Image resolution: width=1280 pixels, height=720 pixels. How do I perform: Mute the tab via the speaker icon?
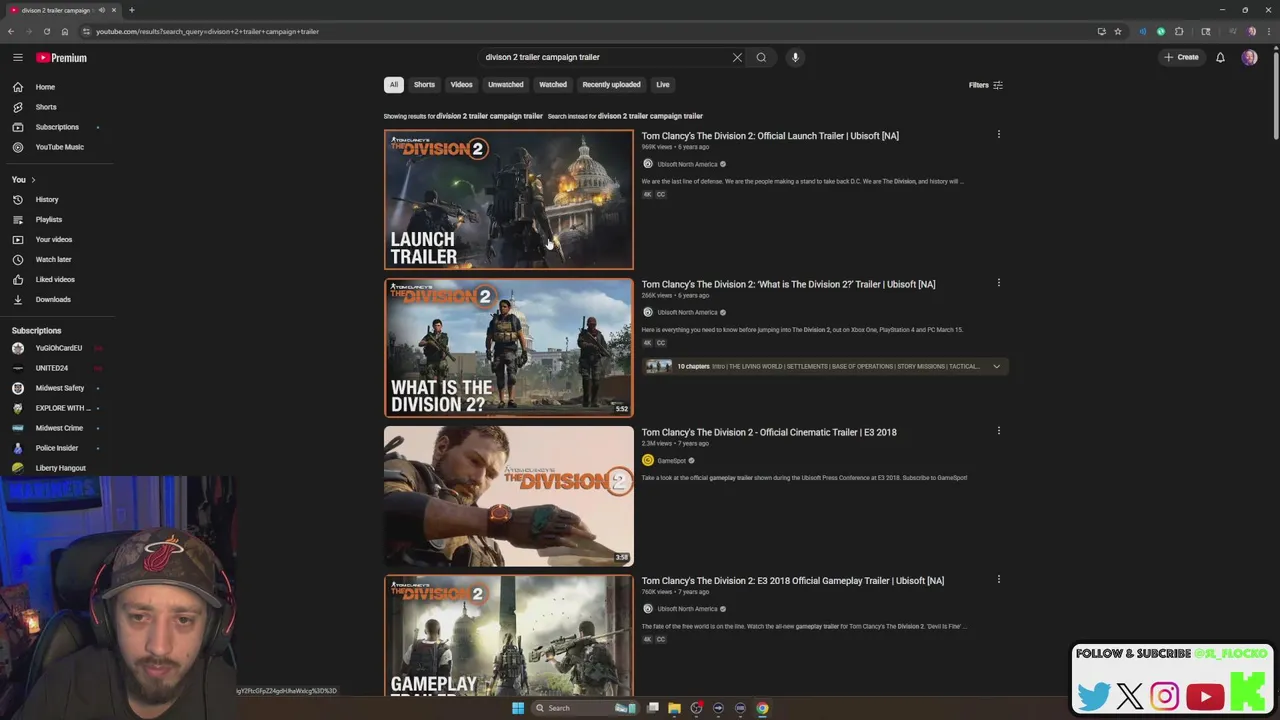click(101, 10)
